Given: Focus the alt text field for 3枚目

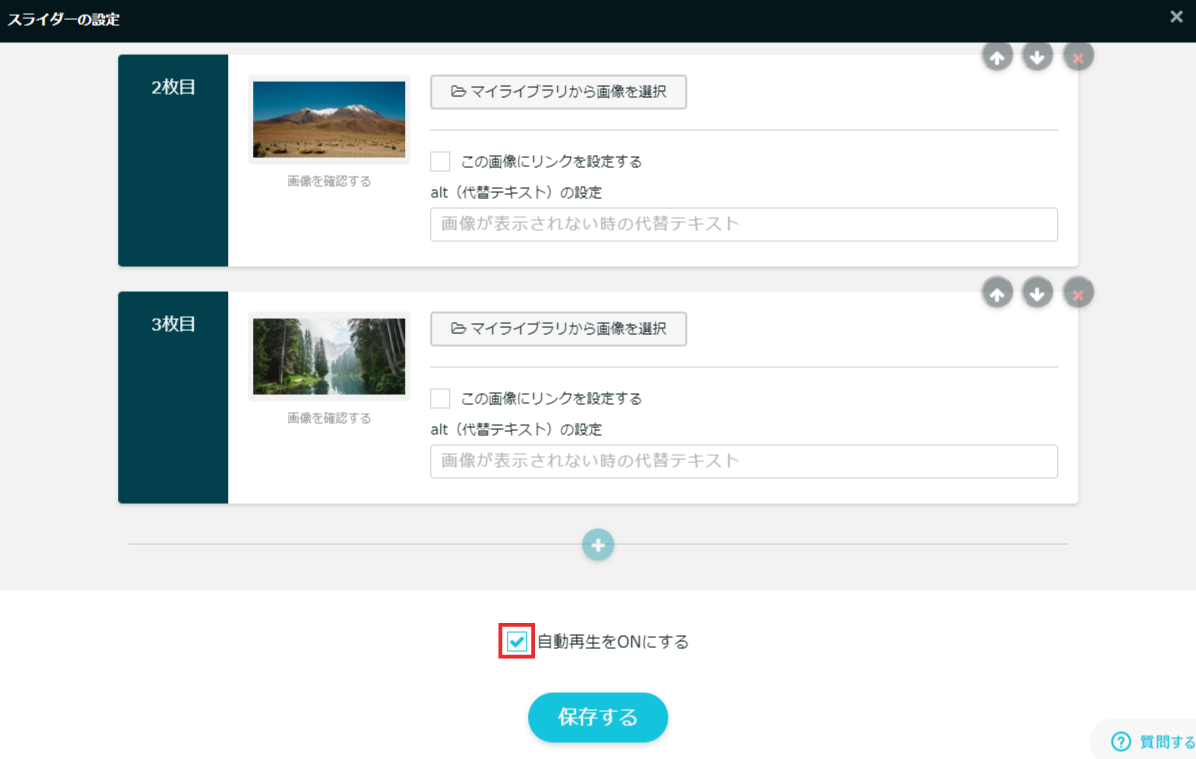Looking at the screenshot, I should 744,462.
